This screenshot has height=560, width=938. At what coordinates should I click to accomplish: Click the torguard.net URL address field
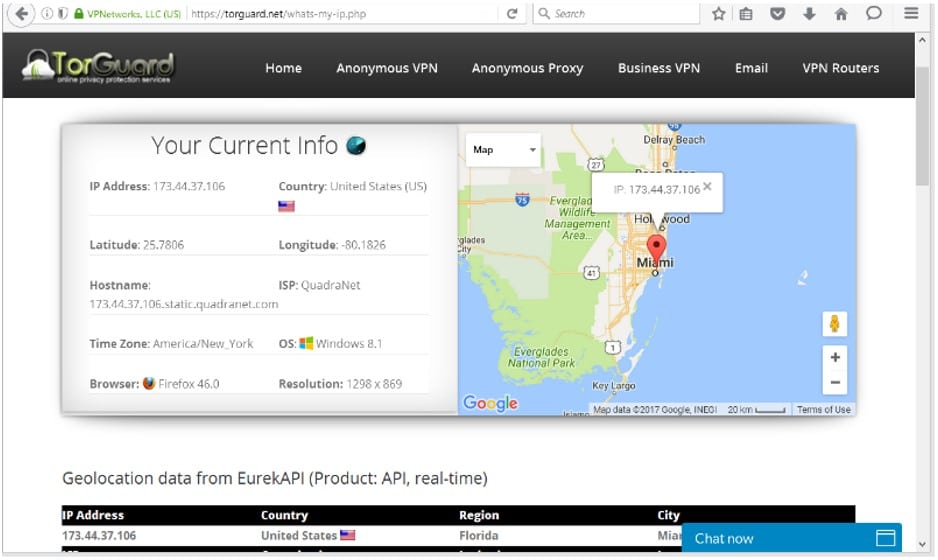(x=344, y=13)
